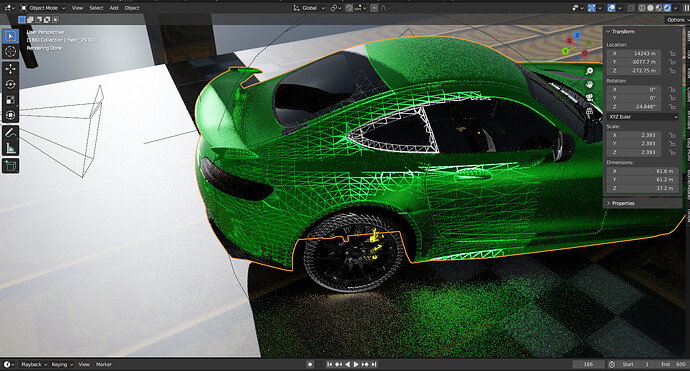Select the Add Cube tool

pos(11,166)
